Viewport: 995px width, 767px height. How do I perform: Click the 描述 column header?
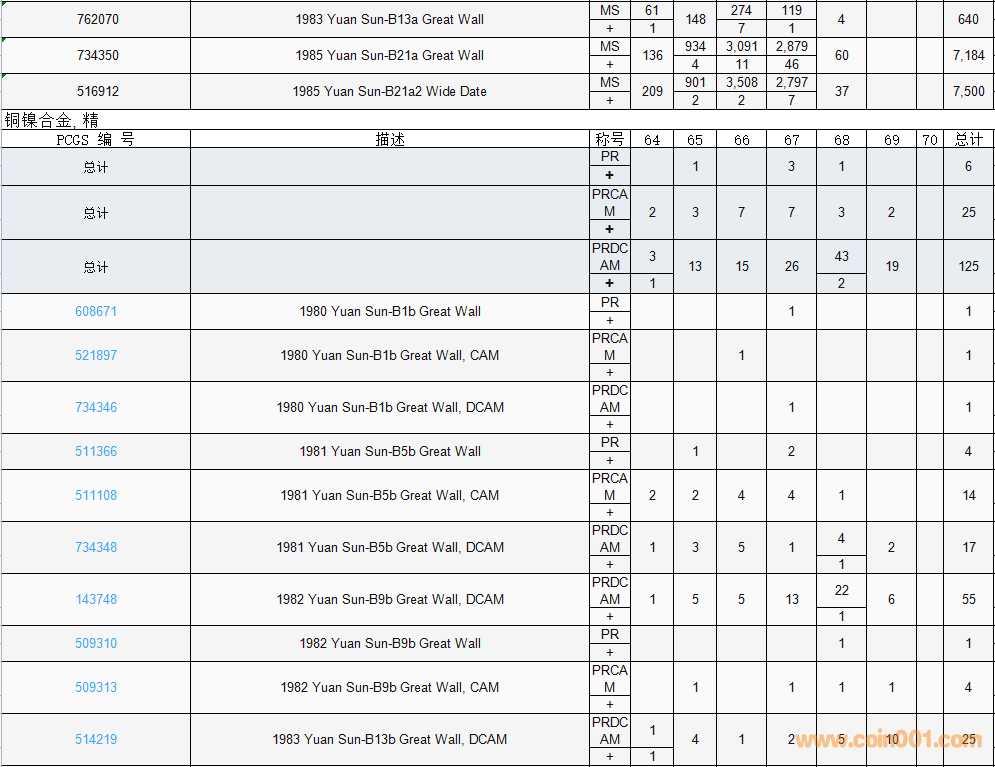tap(390, 140)
